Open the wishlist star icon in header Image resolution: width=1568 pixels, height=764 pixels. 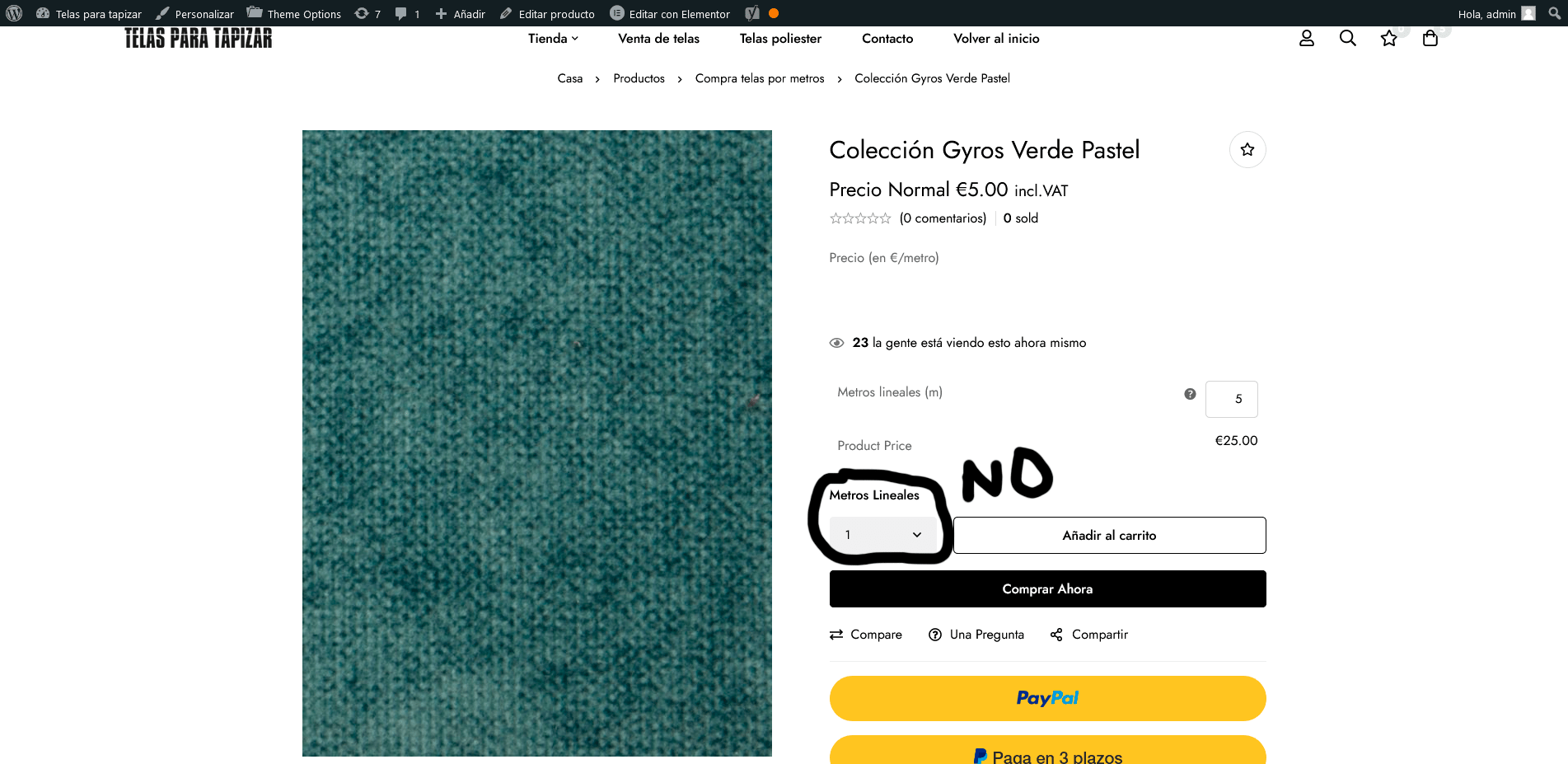point(1388,39)
